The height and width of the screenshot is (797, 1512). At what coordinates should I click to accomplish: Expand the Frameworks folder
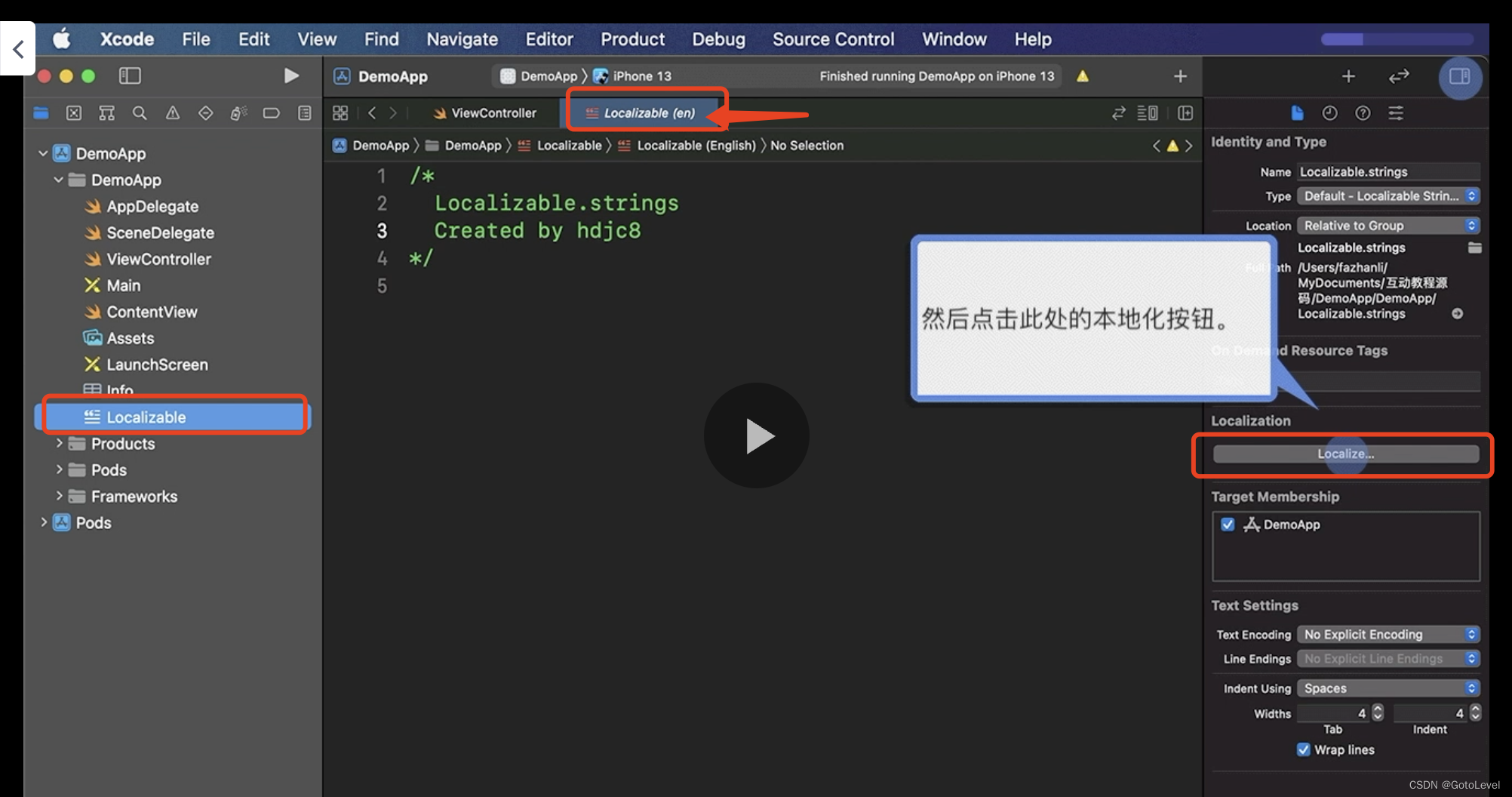tap(59, 496)
